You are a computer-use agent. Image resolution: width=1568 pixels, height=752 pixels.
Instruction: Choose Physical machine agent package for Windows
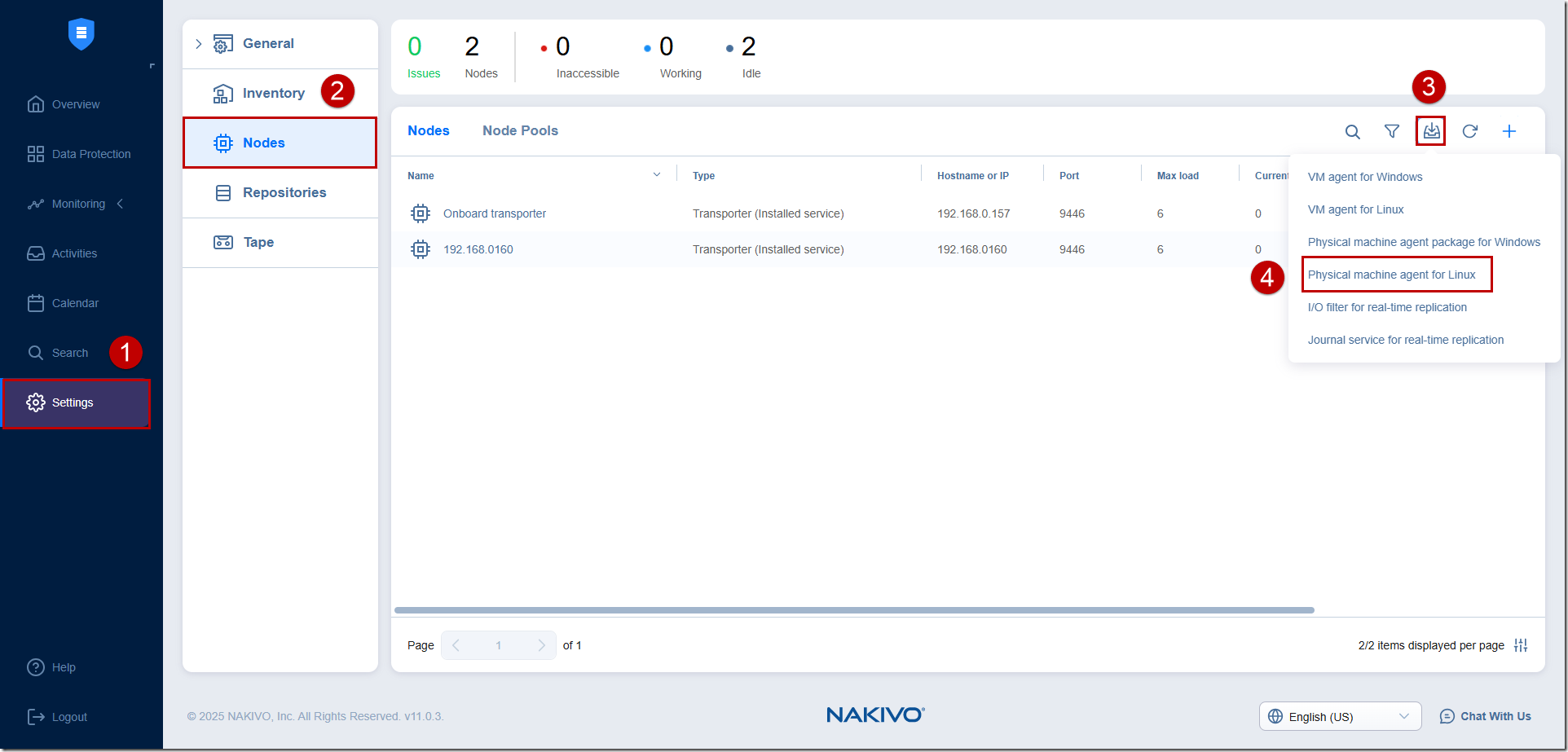(1424, 242)
